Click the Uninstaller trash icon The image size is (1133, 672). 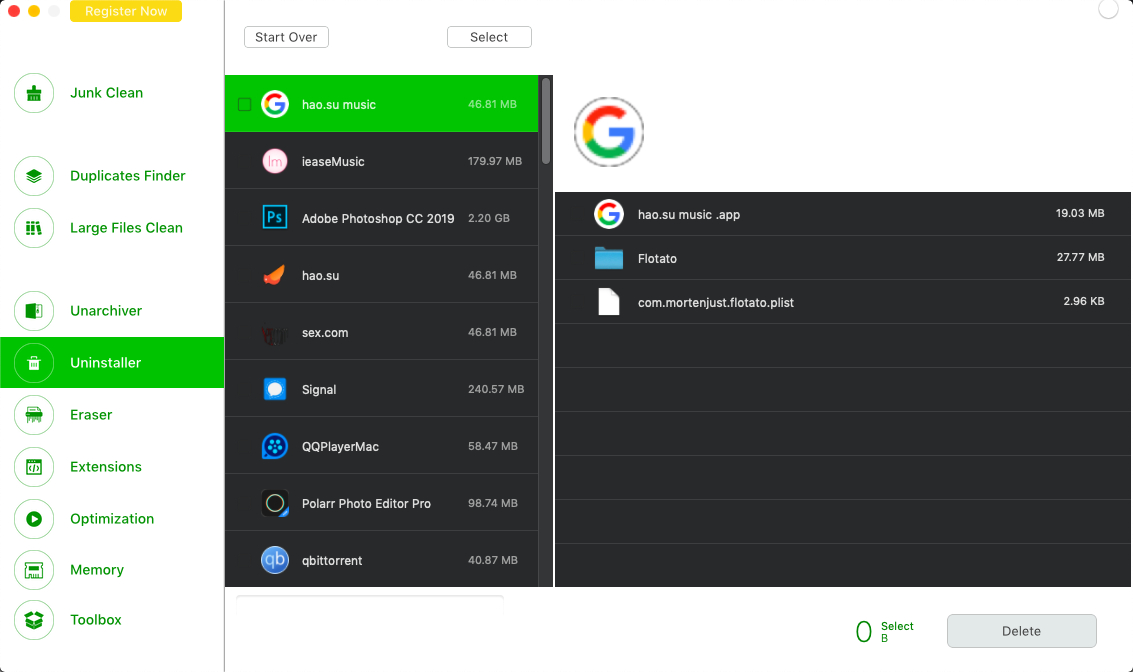pyautogui.click(x=34, y=363)
